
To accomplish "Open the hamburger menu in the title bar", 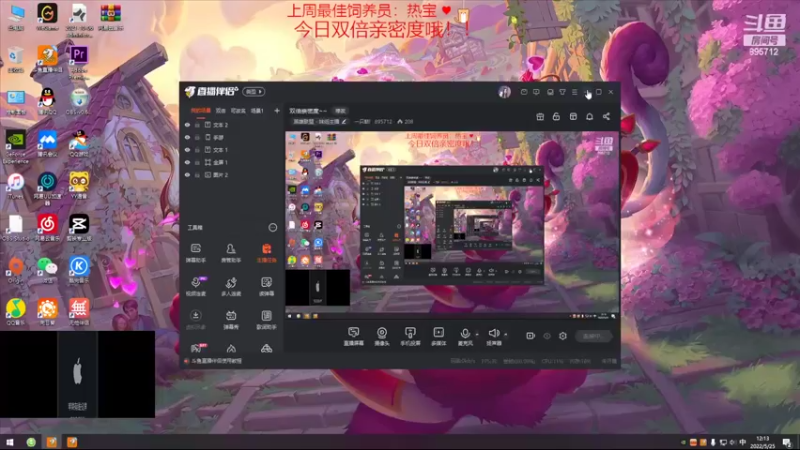I will pos(574,92).
